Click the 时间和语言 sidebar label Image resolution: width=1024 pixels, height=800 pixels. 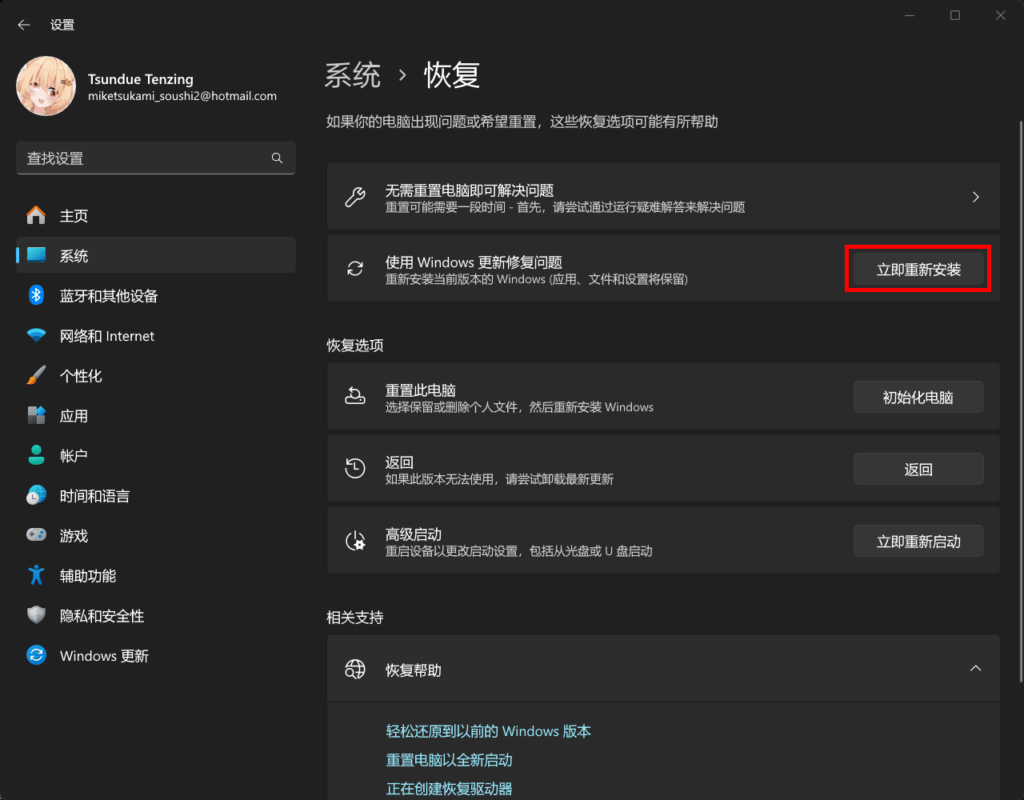(95, 496)
